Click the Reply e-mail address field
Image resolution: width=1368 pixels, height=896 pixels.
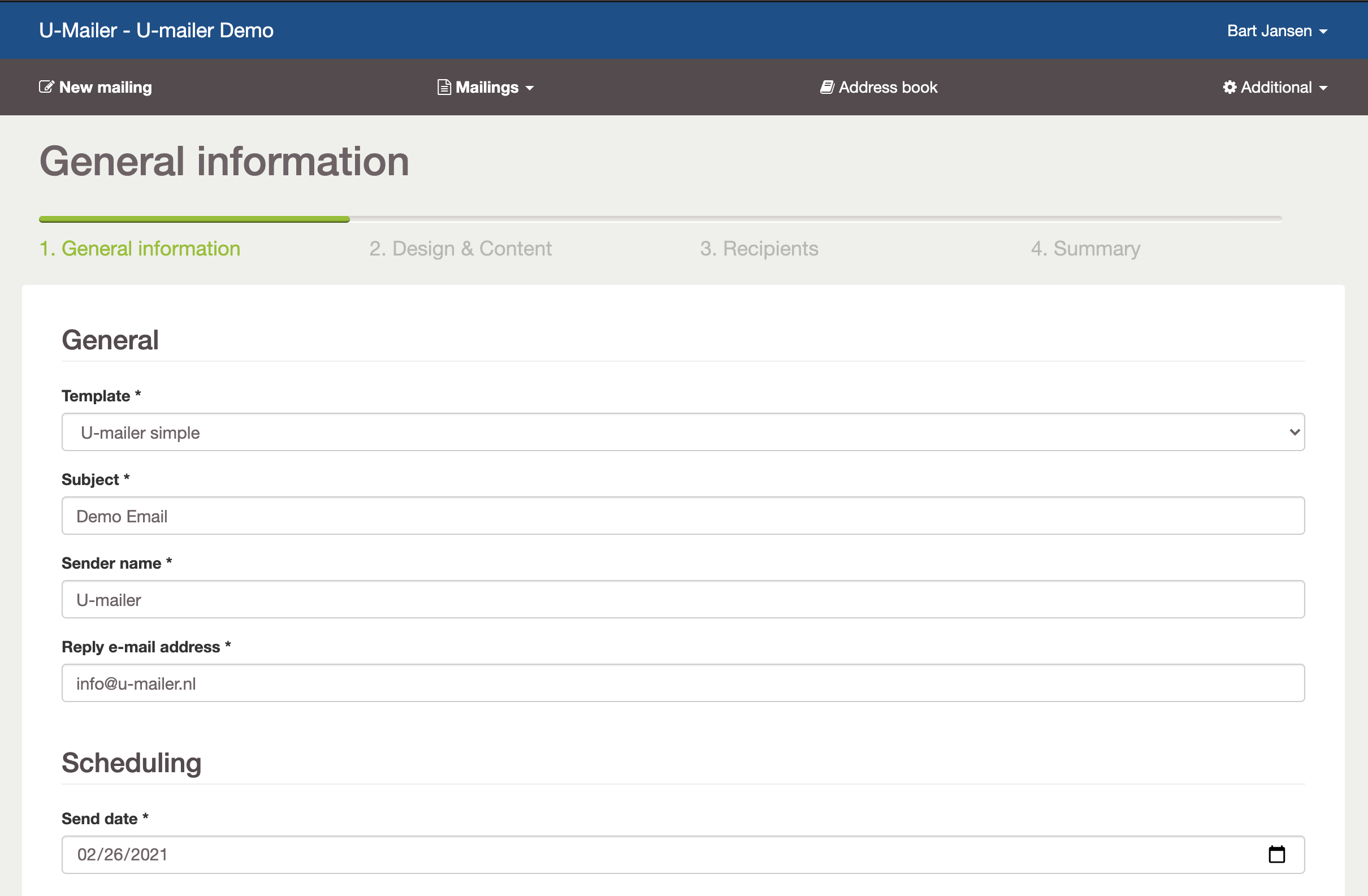[682, 683]
